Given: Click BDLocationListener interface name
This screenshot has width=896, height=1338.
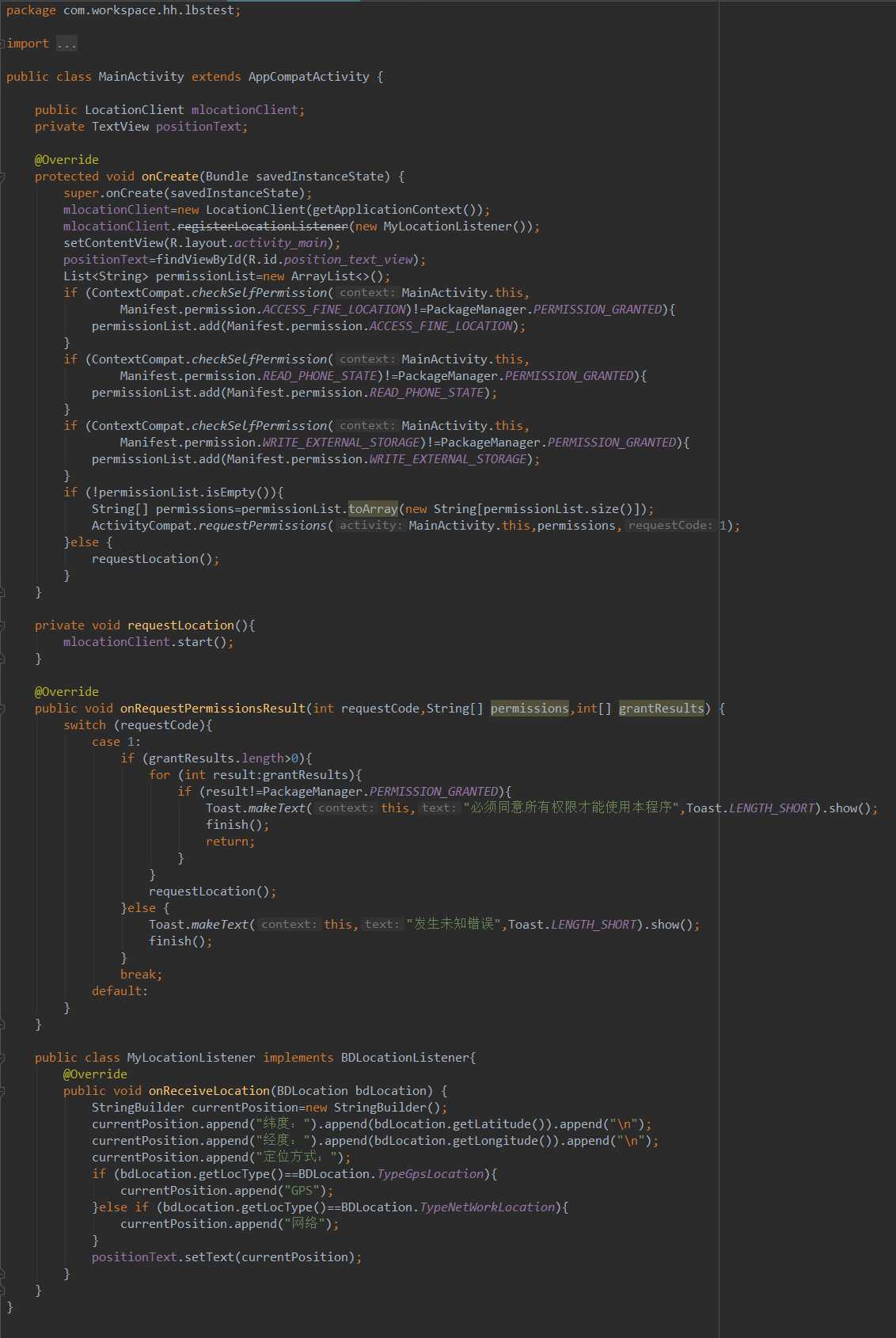Looking at the screenshot, I should 405,1058.
